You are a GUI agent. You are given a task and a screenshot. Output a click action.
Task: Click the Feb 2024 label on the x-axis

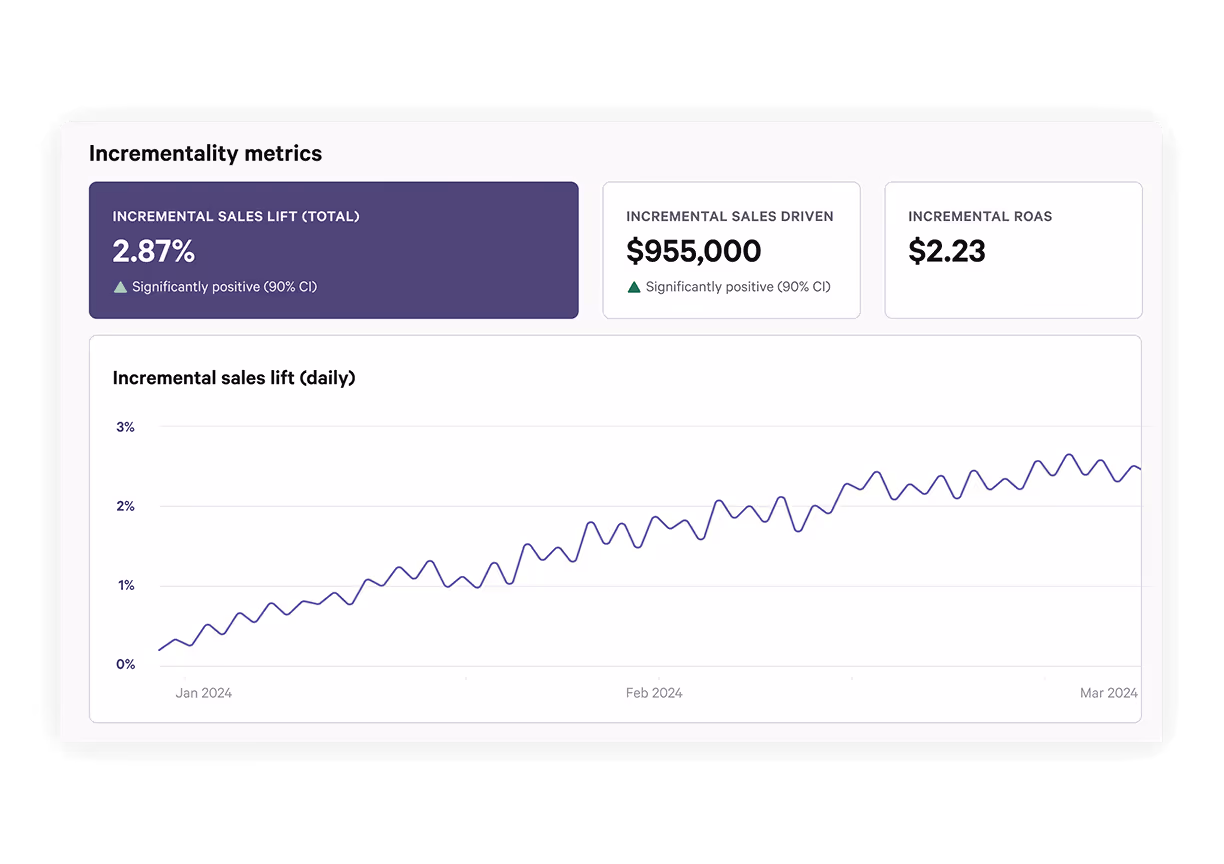pyautogui.click(x=654, y=692)
